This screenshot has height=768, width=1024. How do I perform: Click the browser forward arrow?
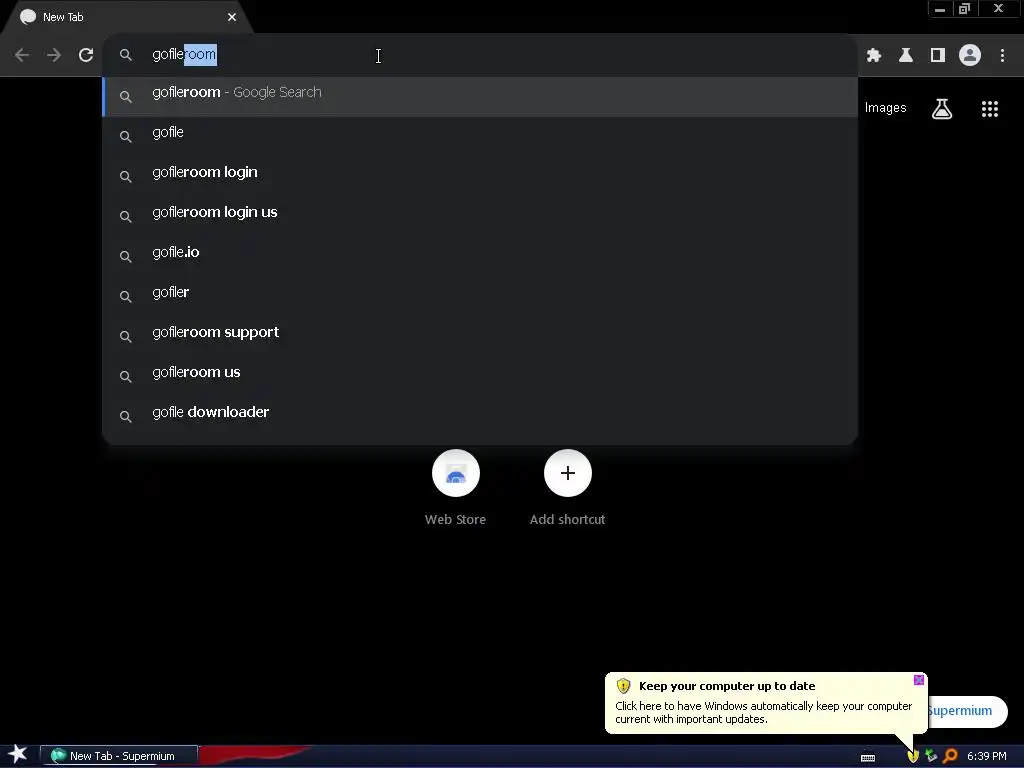54,56
